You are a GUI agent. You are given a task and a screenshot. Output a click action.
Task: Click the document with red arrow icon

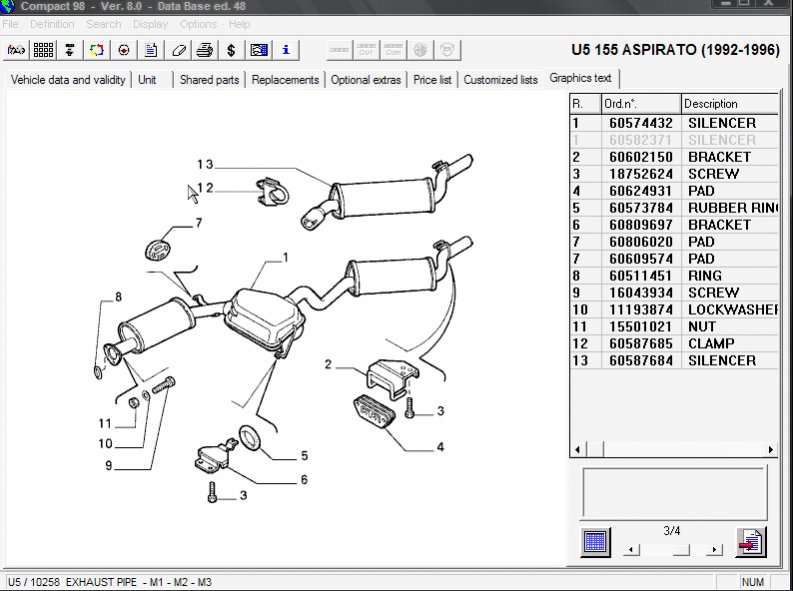tap(750, 541)
